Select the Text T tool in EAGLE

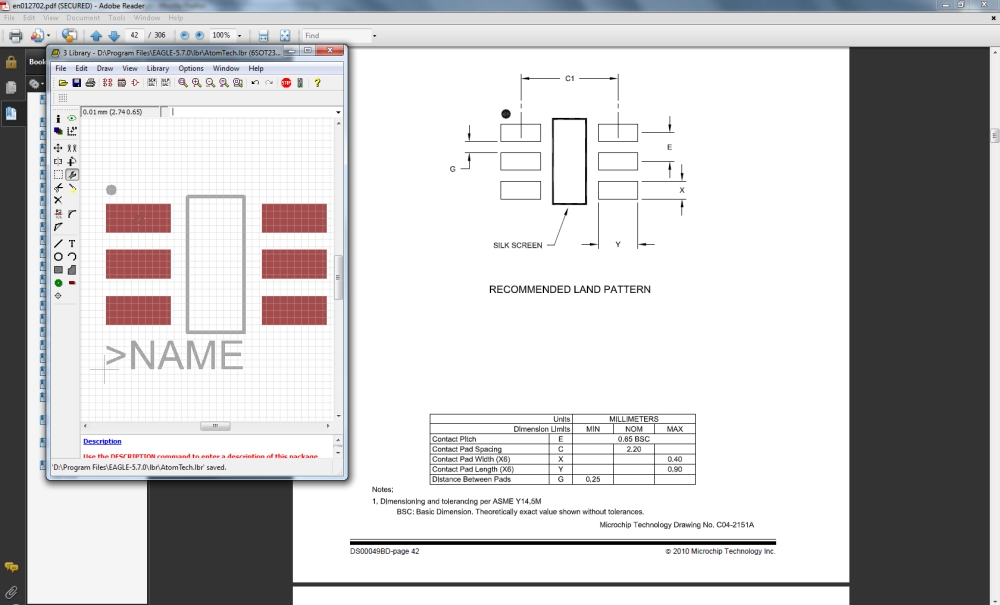click(x=72, y=244)
